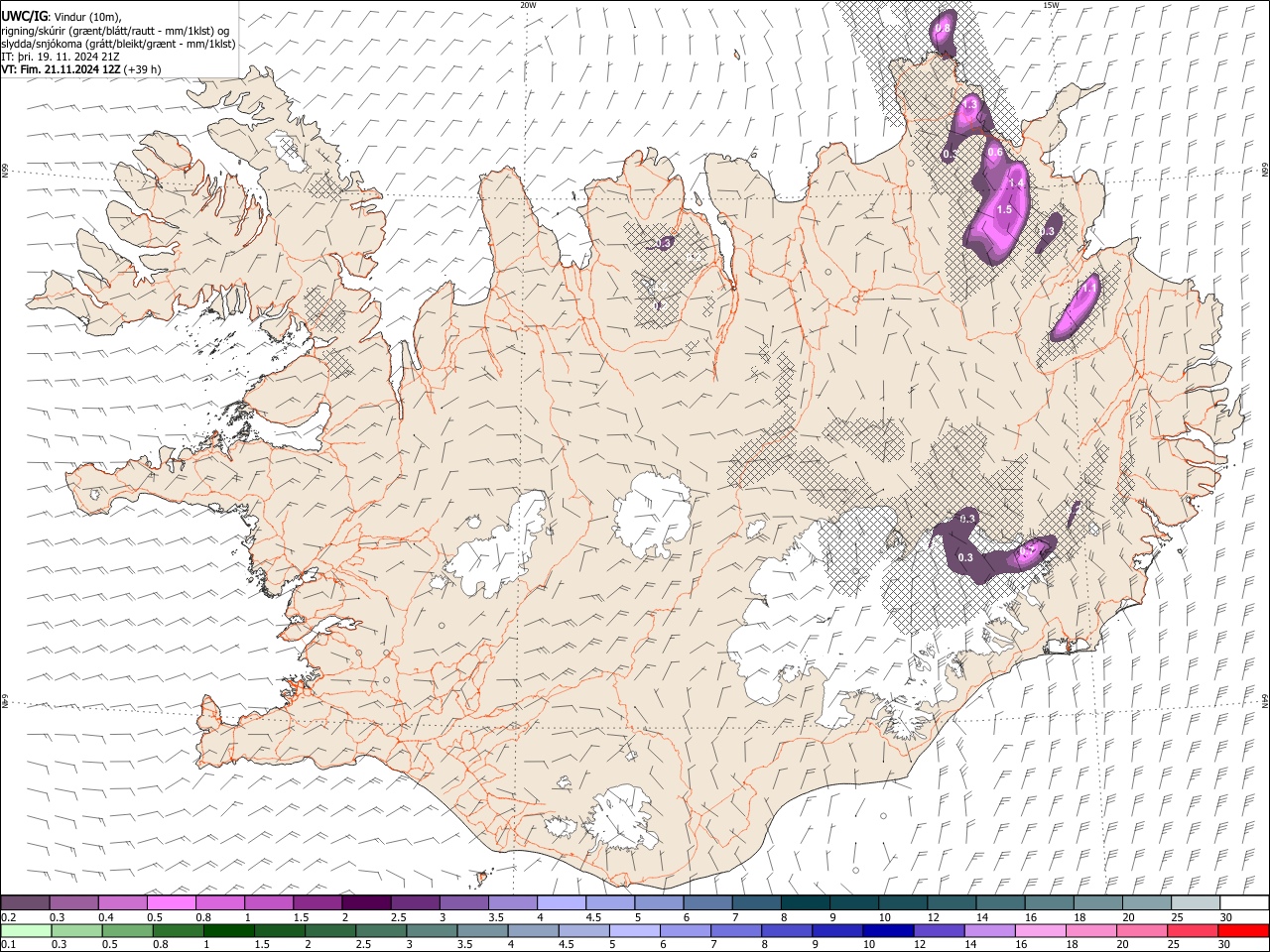Pick the darkest purple 2 snow legend swatch

[366, 903]
